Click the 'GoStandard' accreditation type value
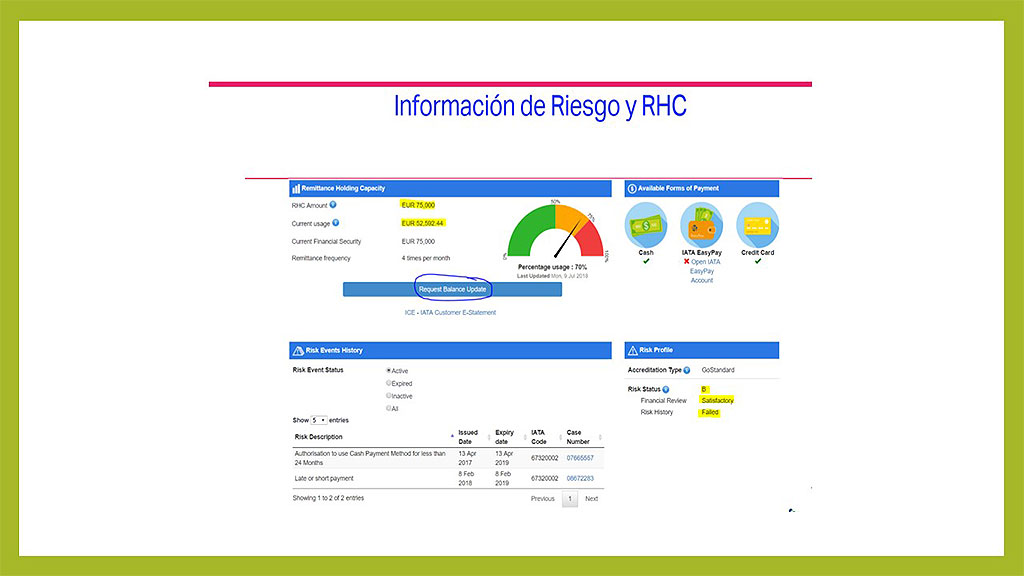1024x576 pixels. click(x=718, y=370)
